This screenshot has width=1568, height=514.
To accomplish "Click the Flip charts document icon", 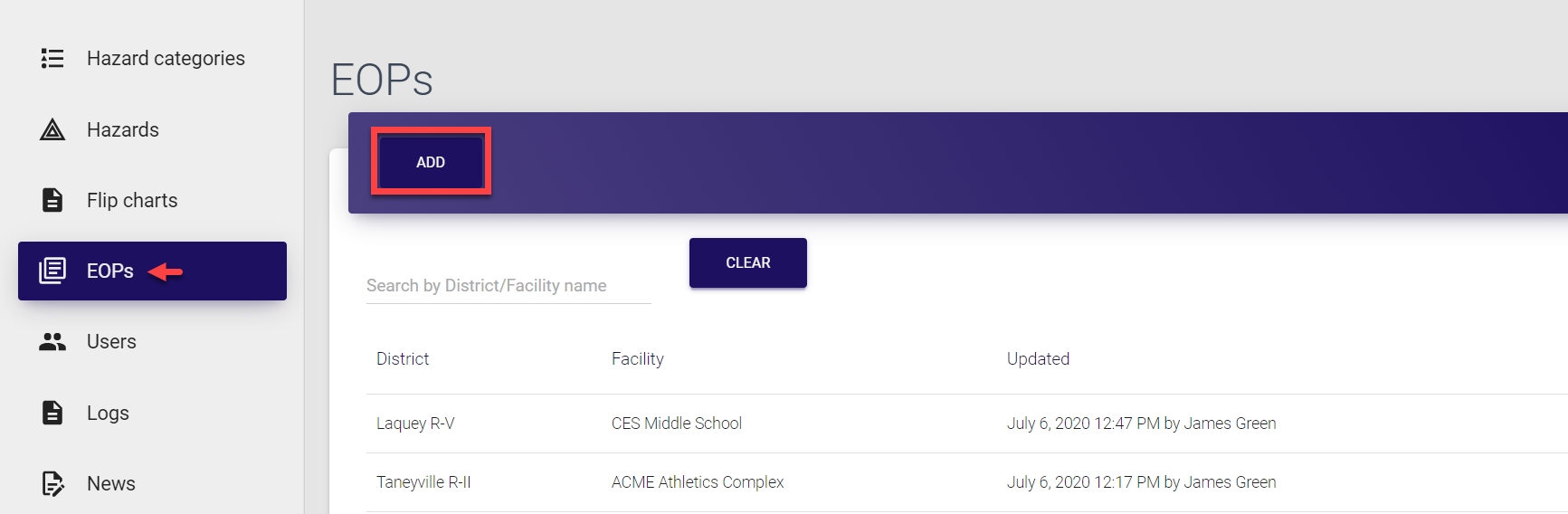I will pos(52,200).
